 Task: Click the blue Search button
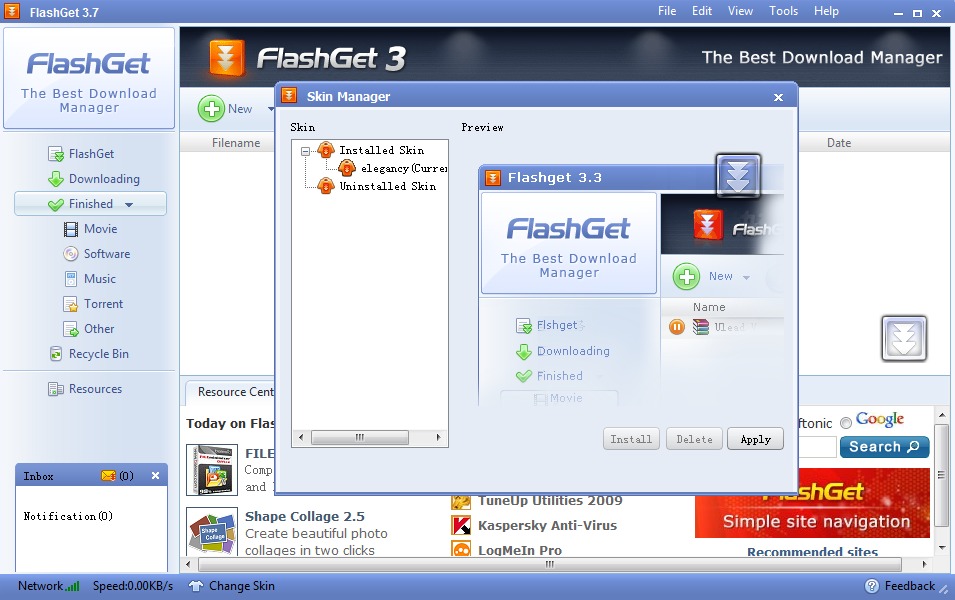tap(884, 447)
